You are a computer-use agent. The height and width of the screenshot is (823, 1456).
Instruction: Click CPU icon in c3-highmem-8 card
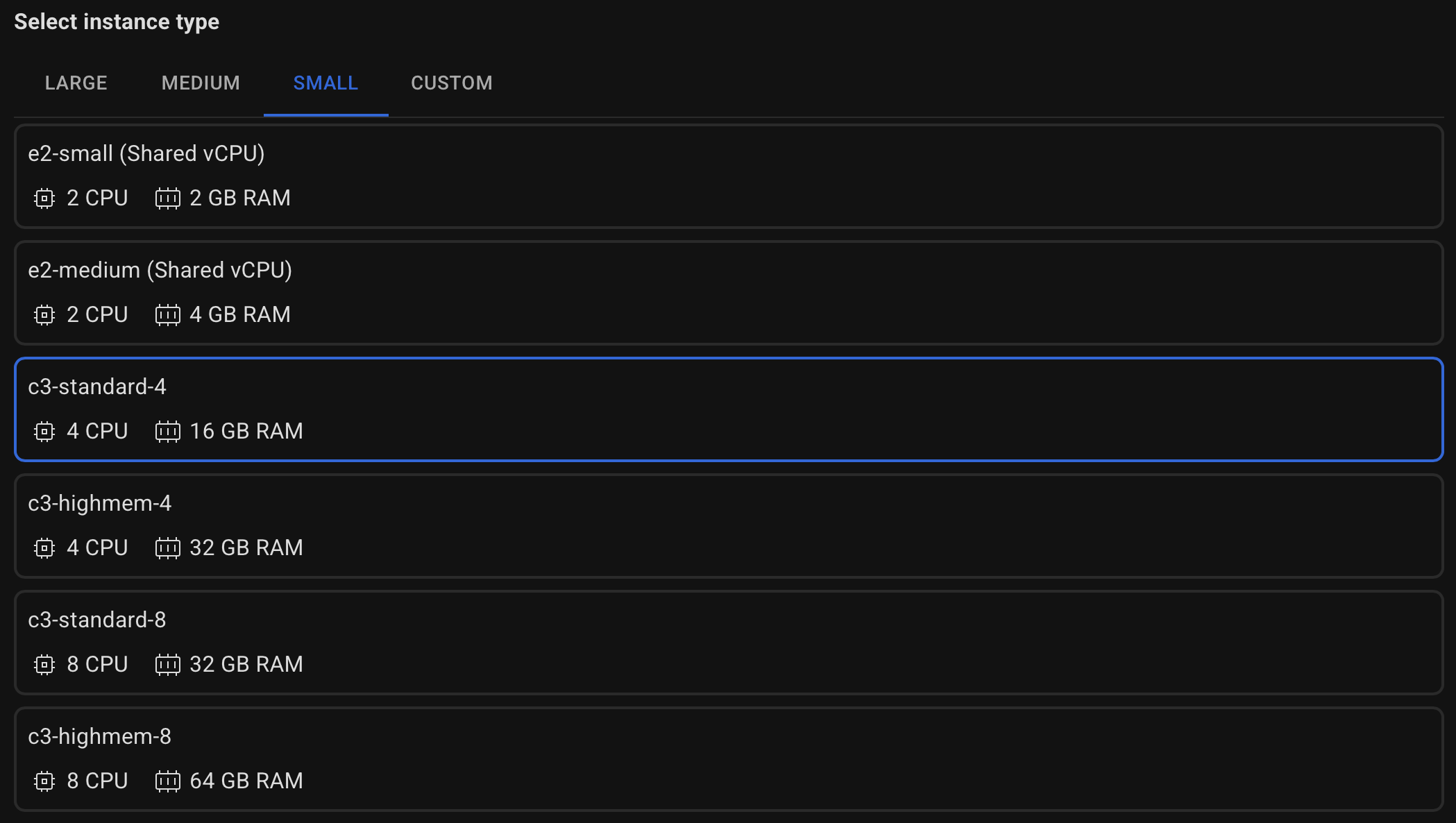tap(44, 781)
